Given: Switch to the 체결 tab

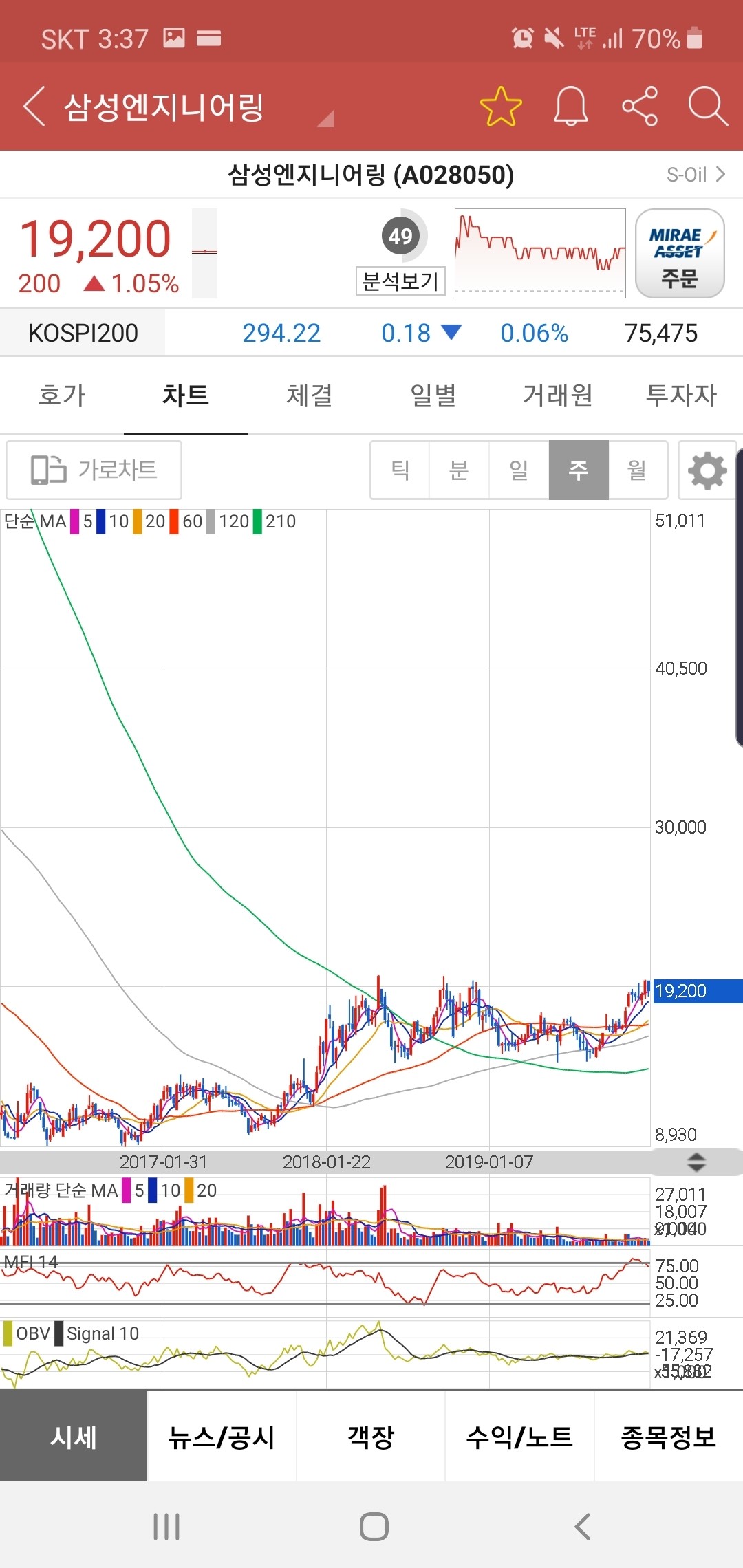Looking at the screenshot, I should [310, 395].
